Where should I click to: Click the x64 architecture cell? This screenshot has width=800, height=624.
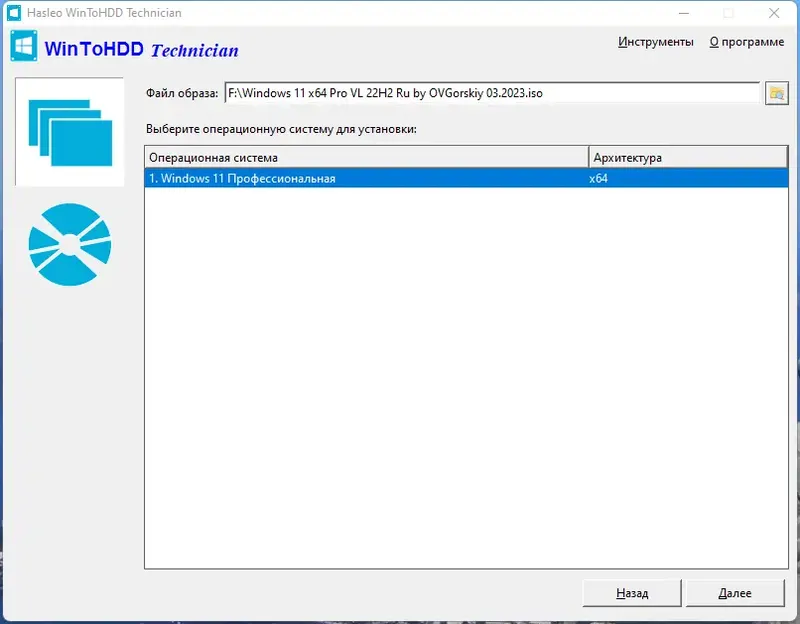(x=598, y=179)
